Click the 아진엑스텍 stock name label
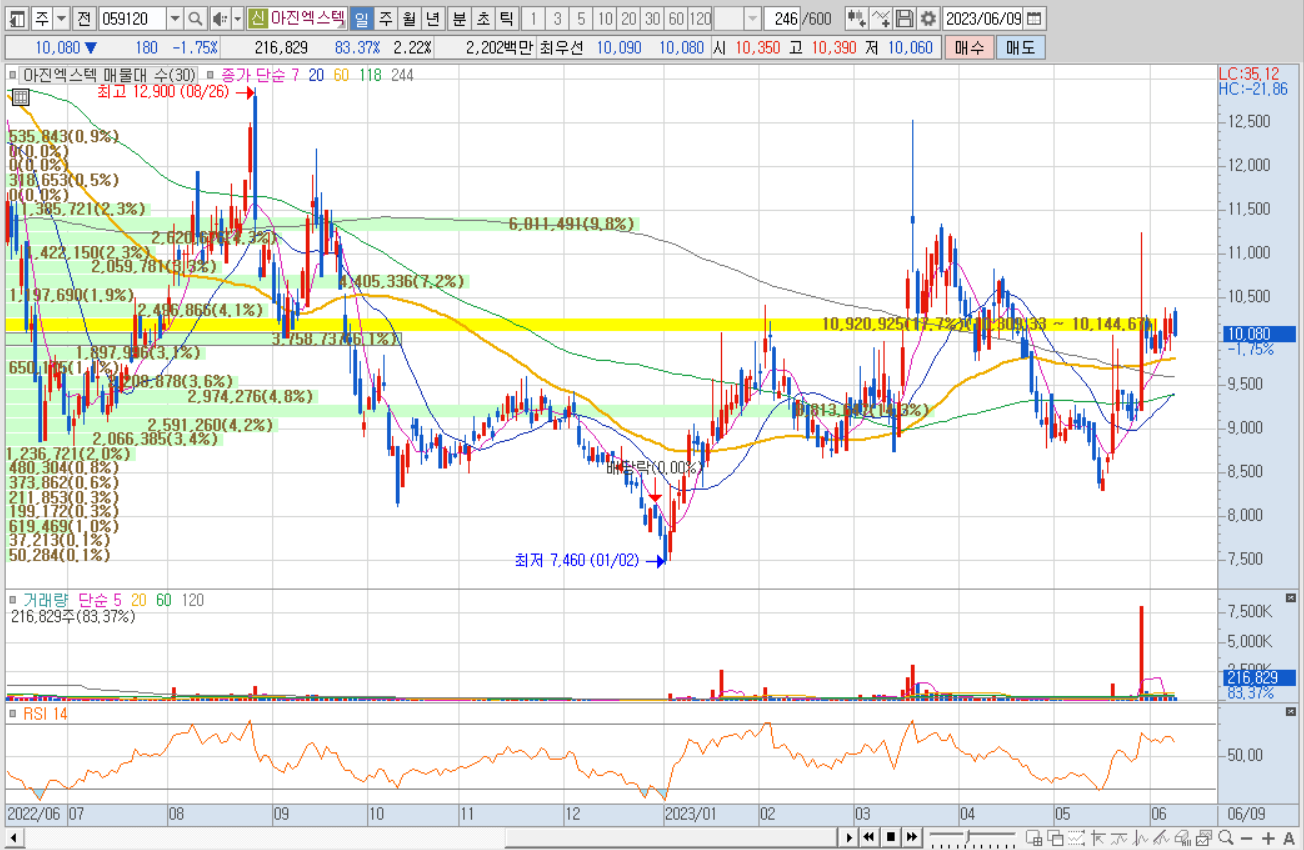Viewport: 1304px width, 850px height. tap(309, 18)
